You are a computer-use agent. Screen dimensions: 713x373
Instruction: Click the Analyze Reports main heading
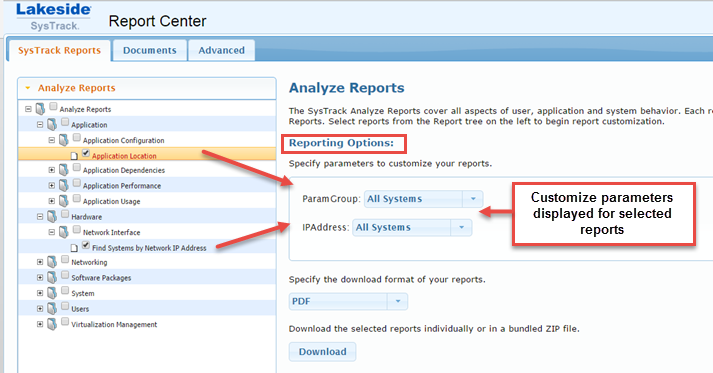coord(346,88)
